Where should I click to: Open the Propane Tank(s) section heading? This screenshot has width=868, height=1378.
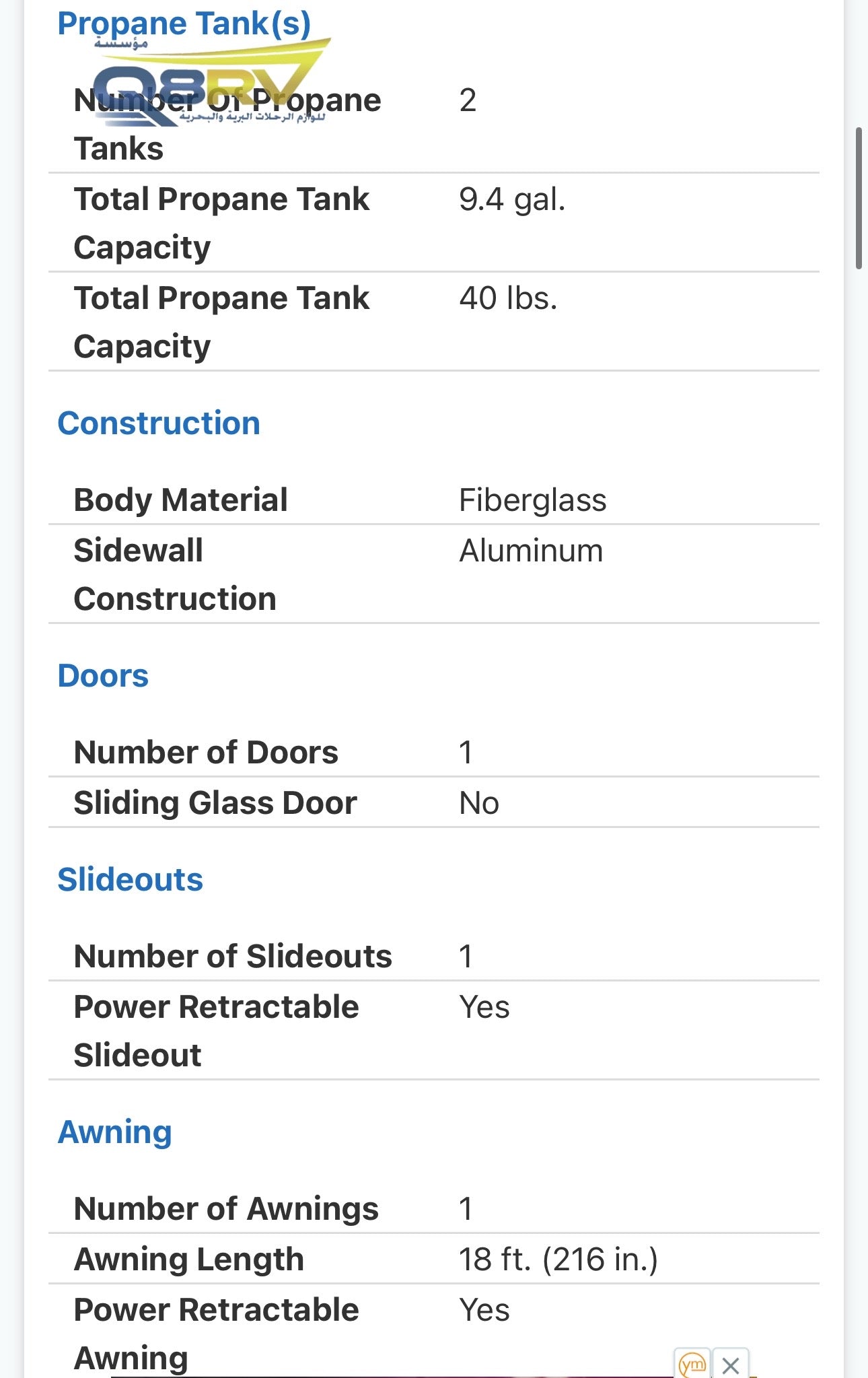tap(184, 24)
